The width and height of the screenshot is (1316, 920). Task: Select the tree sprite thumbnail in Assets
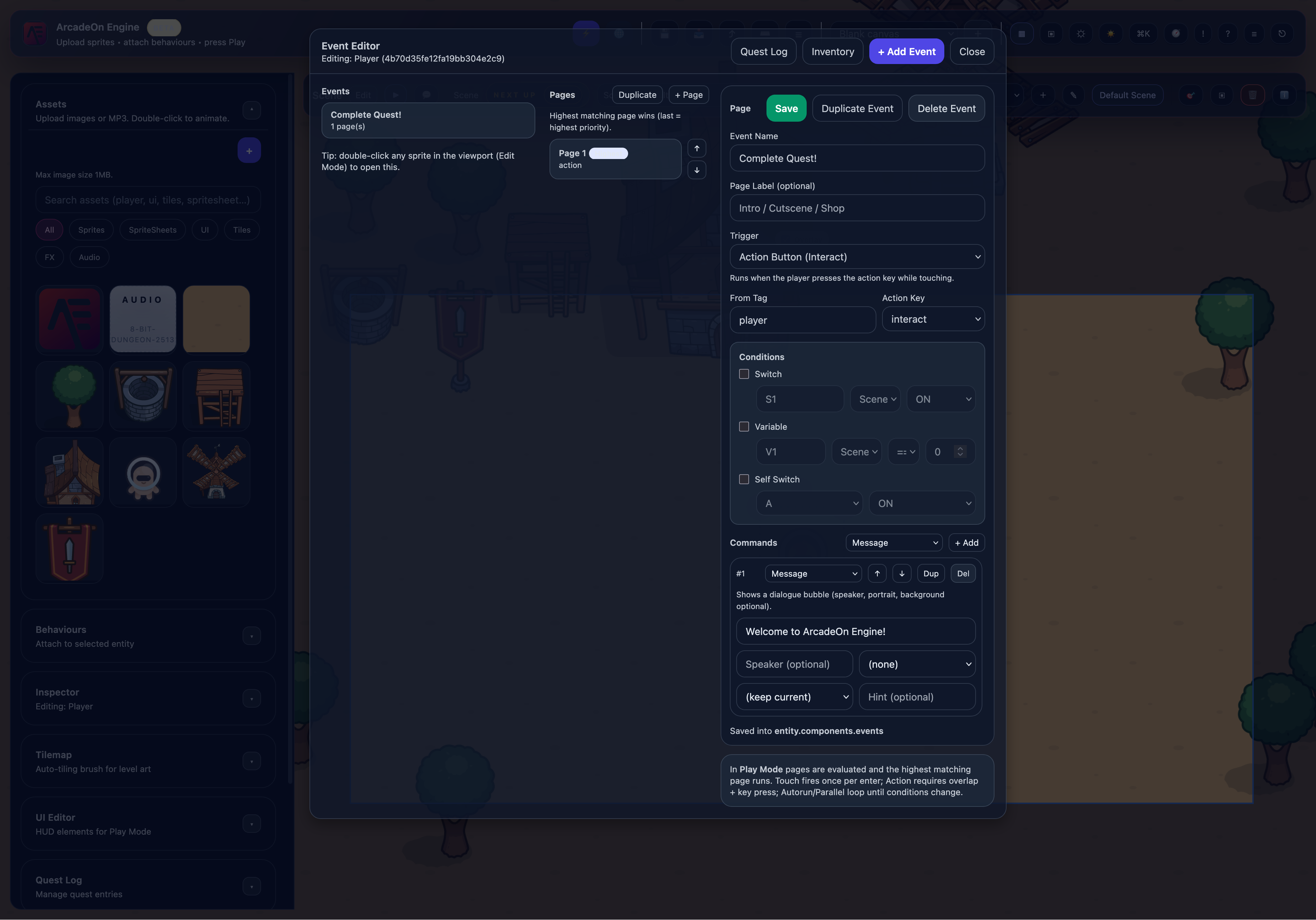[x=69, y=396]
